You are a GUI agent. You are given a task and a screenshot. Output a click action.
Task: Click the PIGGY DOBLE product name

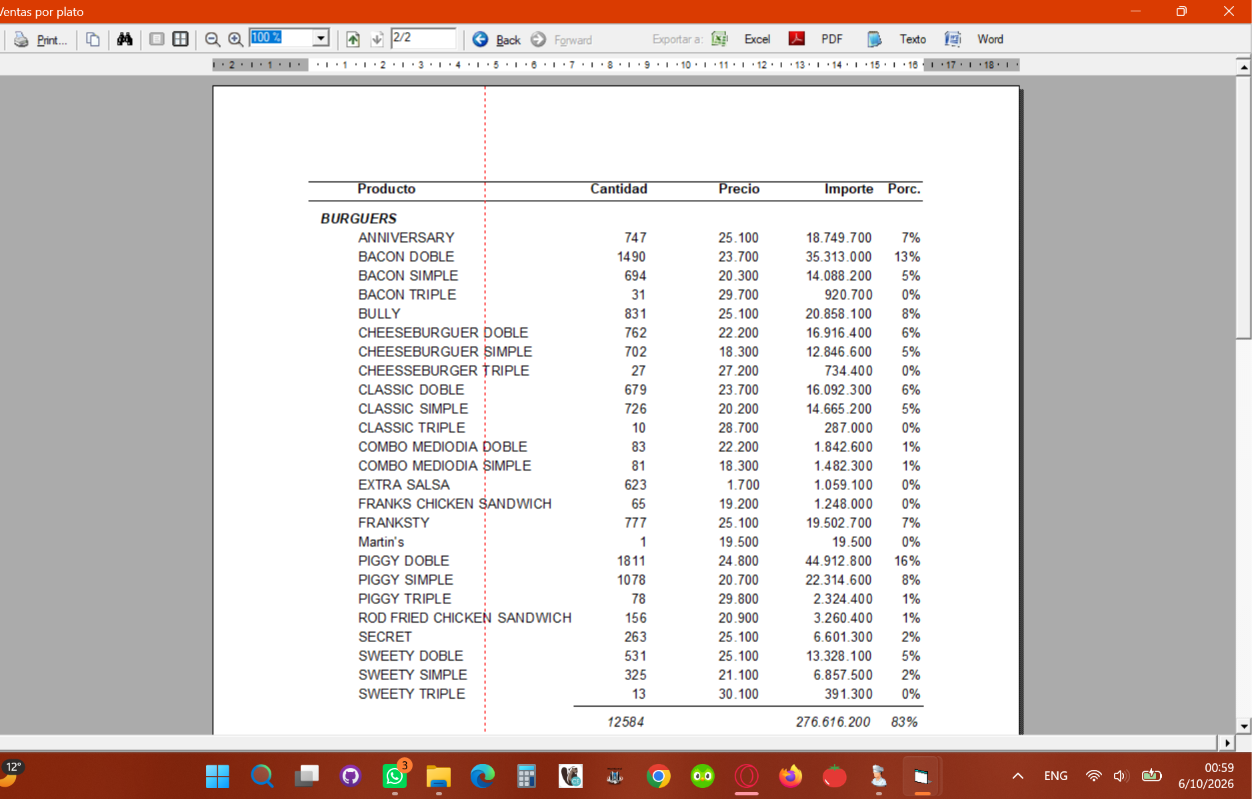404,561
